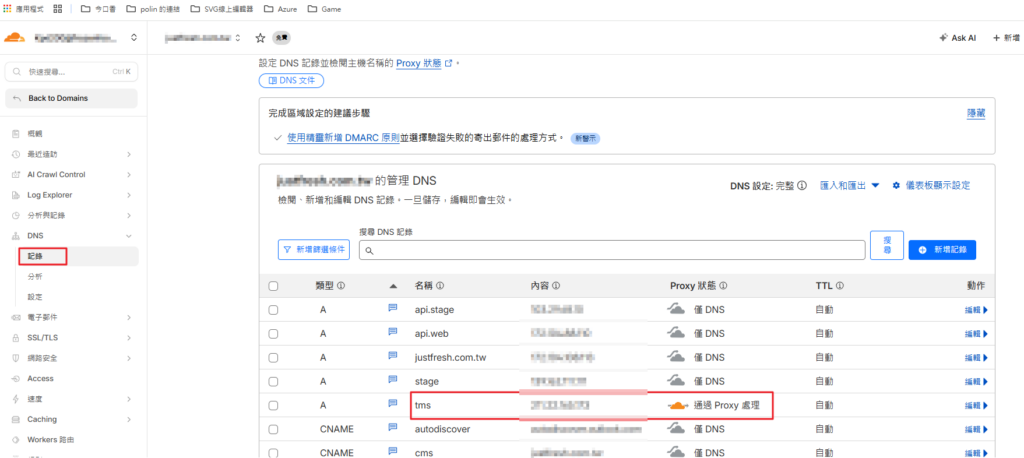Screen dimensions: 1024x458
Task: Select 分析 under DNS
Action: 35,276
